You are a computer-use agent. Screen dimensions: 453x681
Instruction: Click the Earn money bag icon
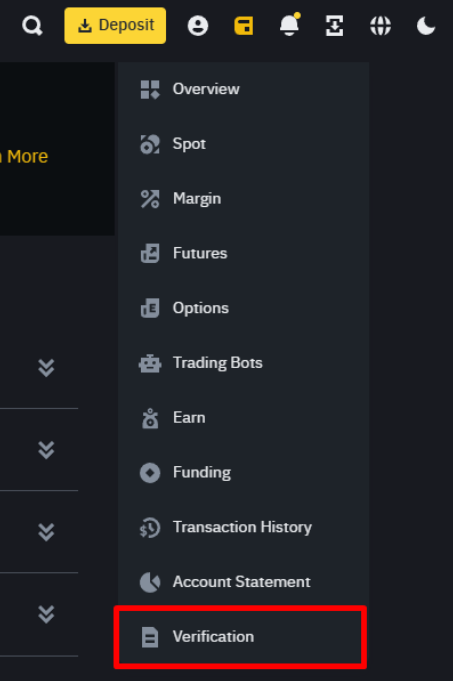[150, 418]
